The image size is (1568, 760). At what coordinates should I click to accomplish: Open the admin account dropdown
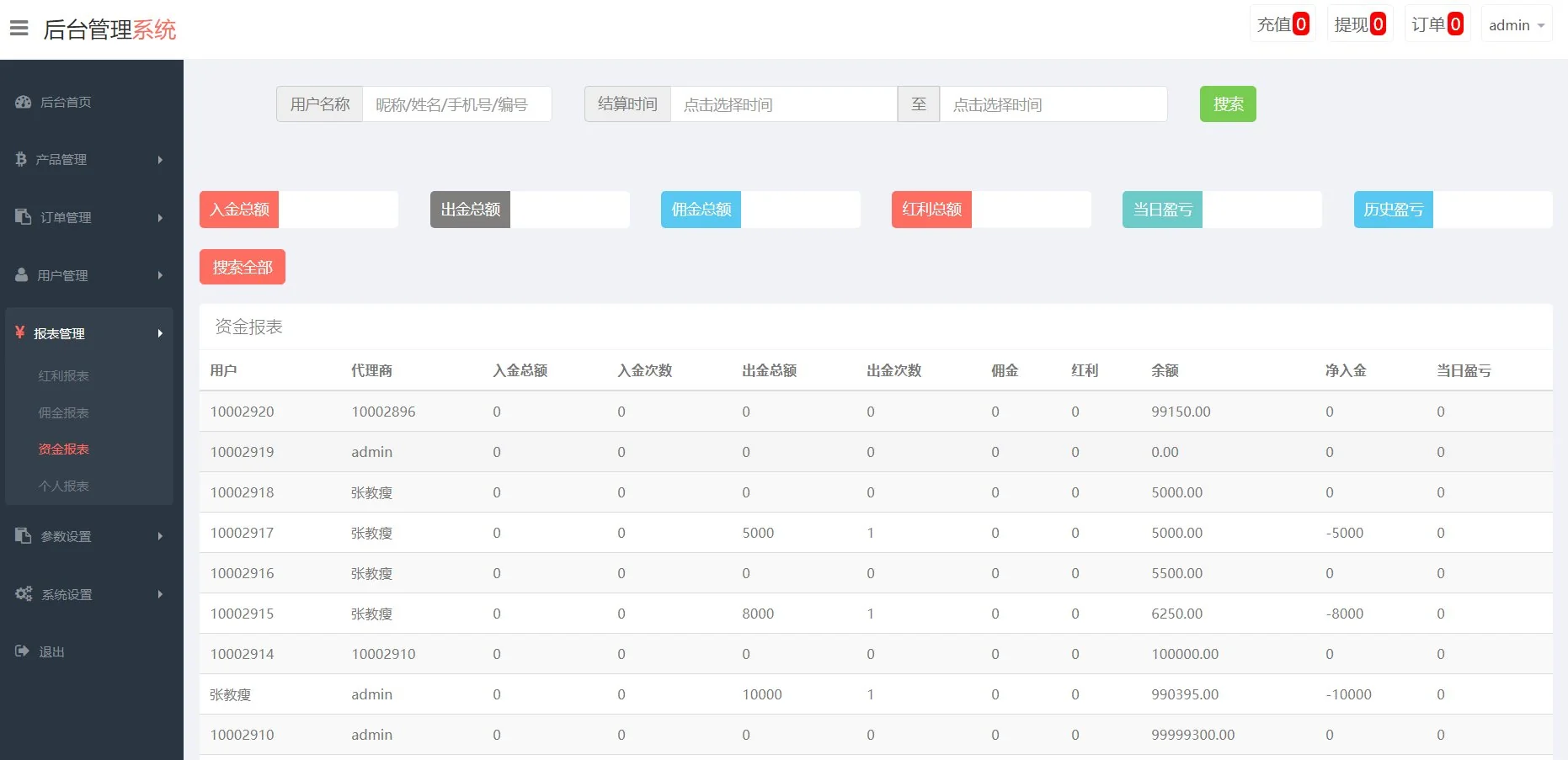(1516, 25)
